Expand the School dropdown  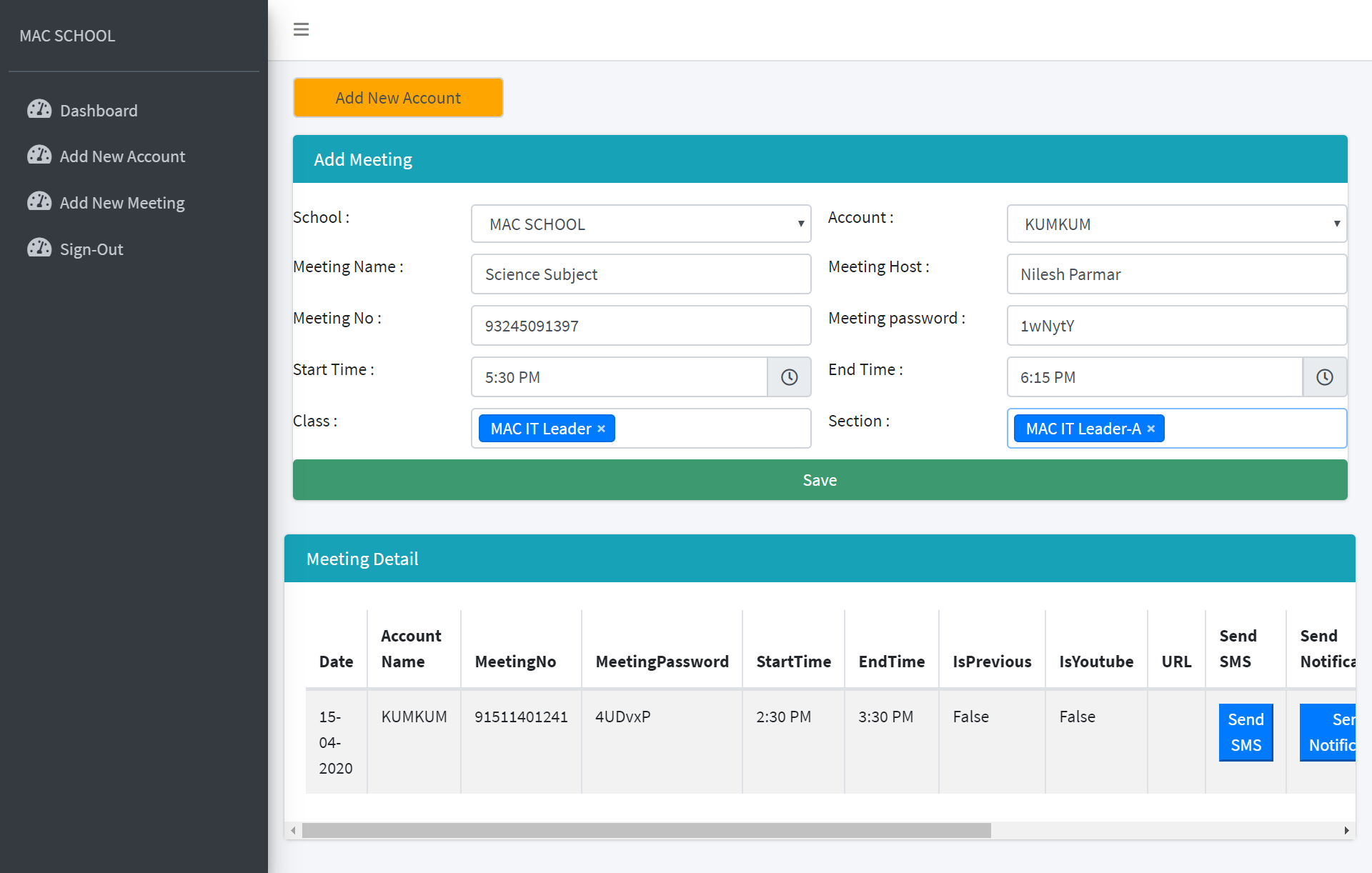(640, 224)
